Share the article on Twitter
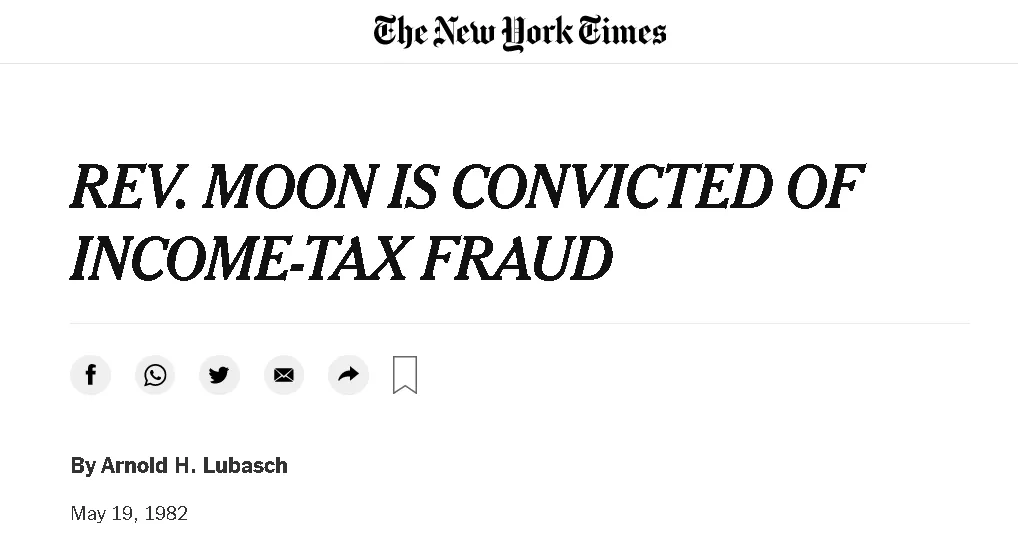The width and height of the screenshot is (1018, 548). click(219, 375)
